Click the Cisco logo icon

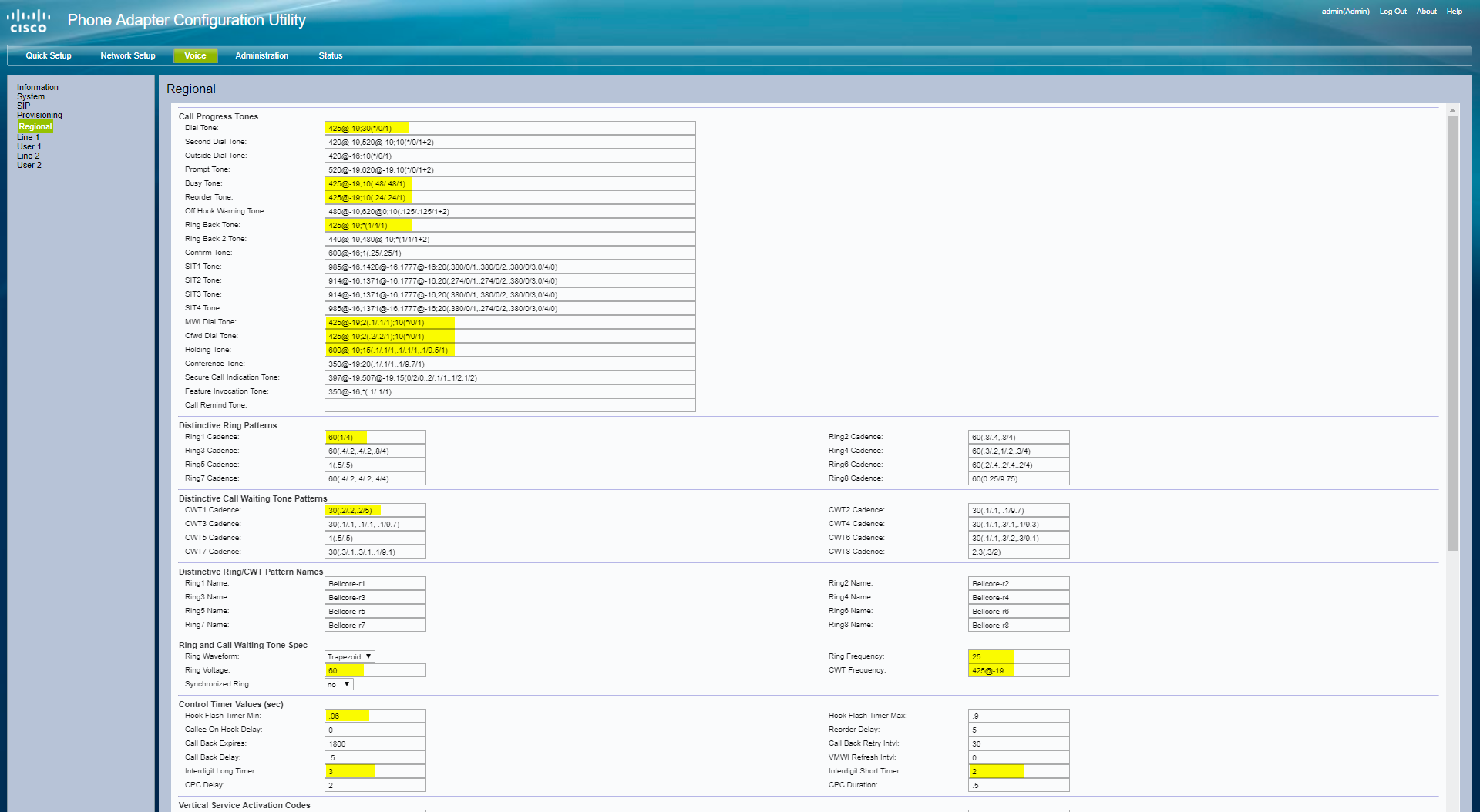[x=29, y=21]
